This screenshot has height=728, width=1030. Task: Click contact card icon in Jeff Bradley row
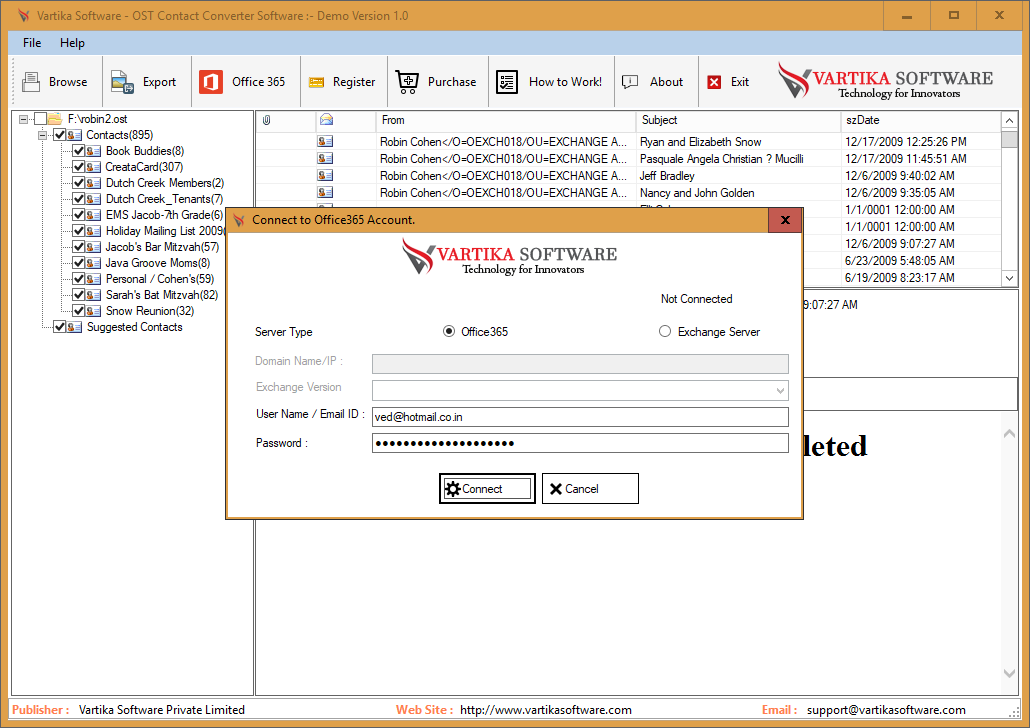325,175
